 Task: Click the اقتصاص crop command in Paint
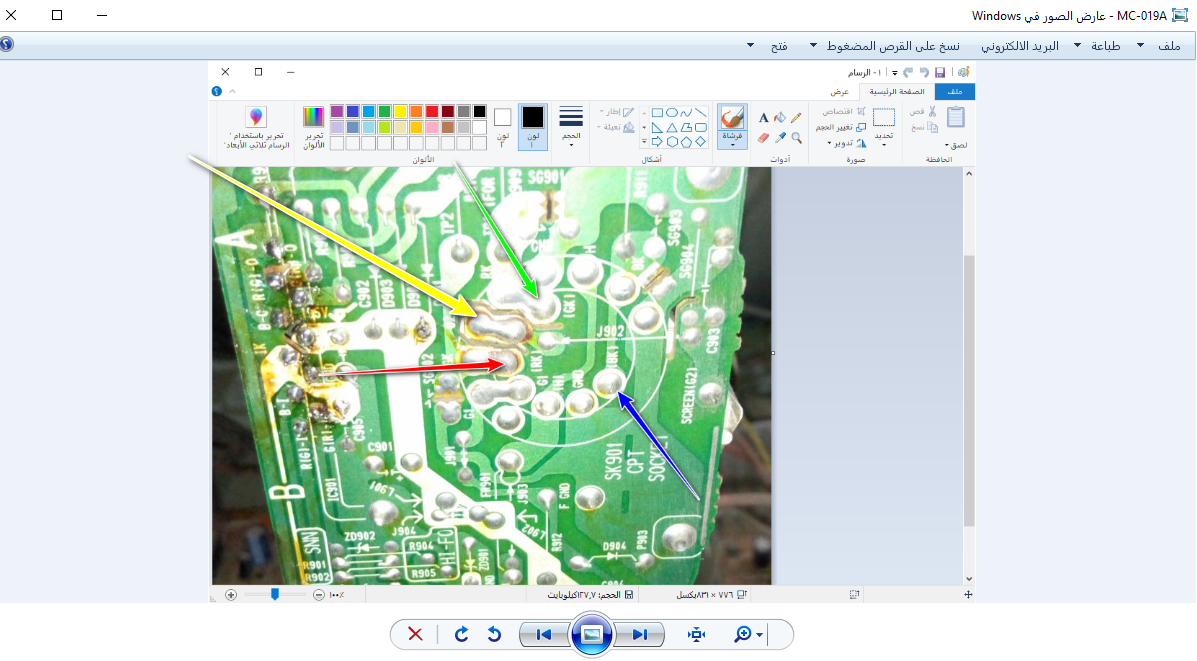coord(843,111)
